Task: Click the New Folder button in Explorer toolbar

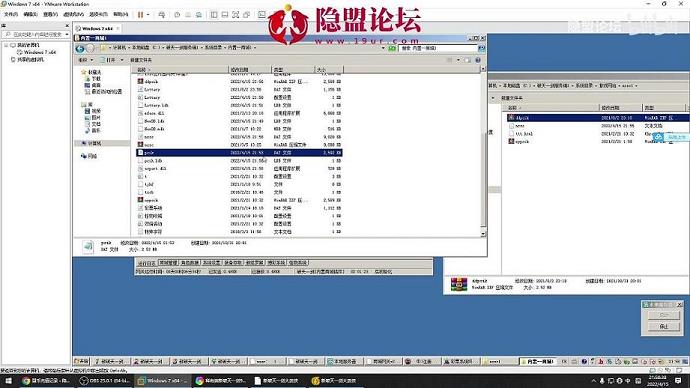Action: (141, 60)
